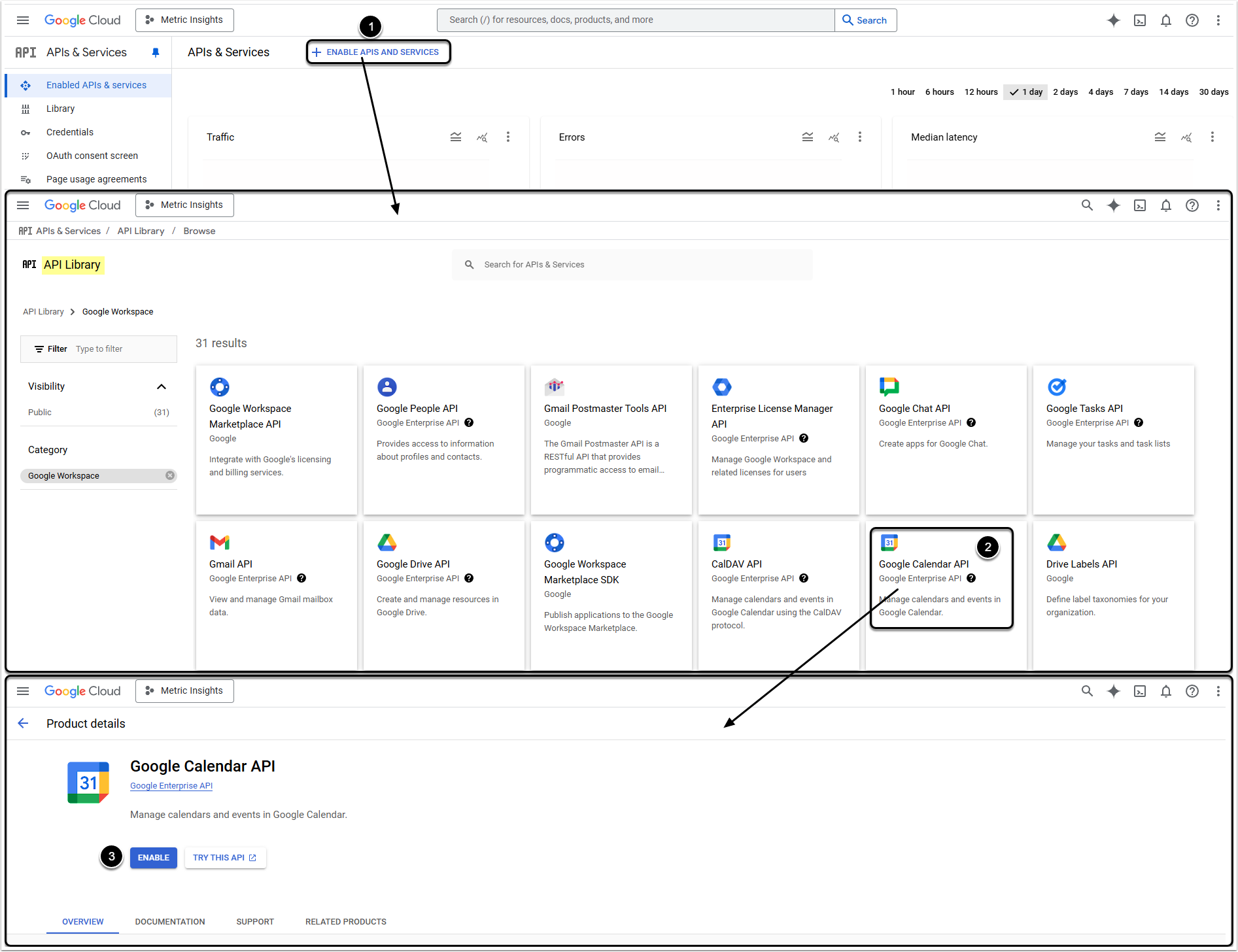
Task: Click the blue Enable button
Action: 154,858
